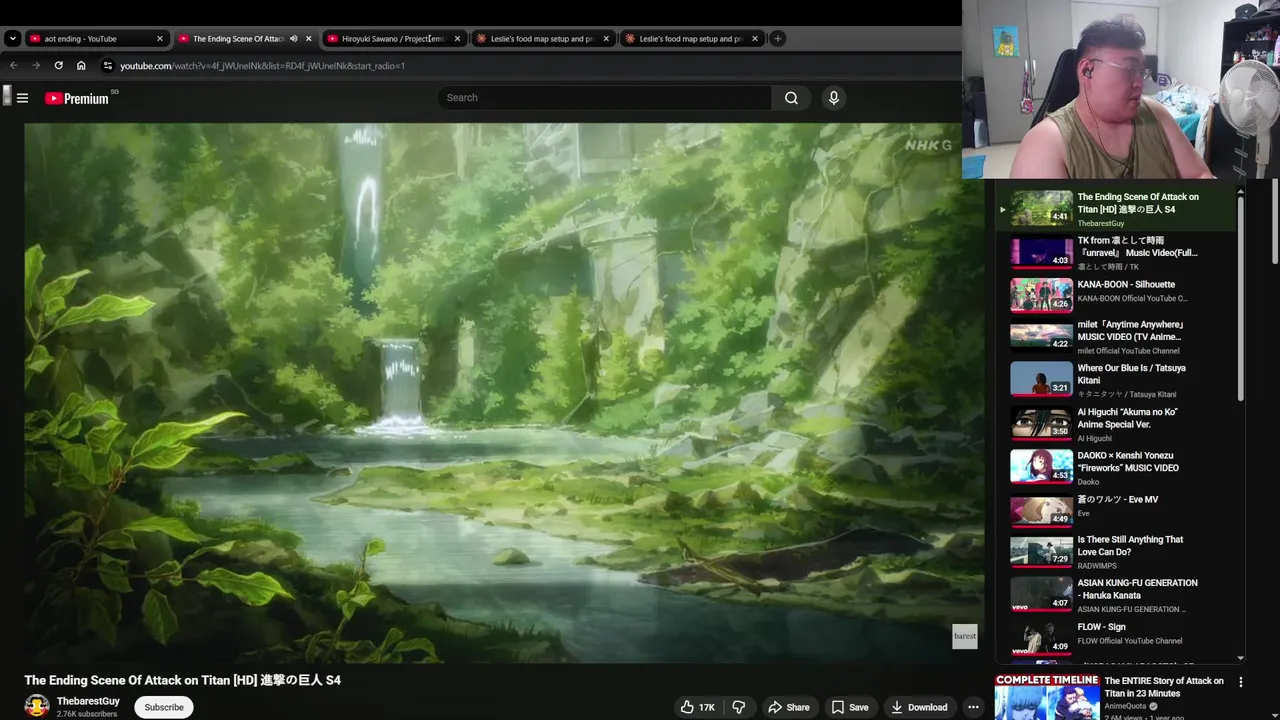Click video title 'The Ending Scene Of Attack on Titan'

(182, 680)
